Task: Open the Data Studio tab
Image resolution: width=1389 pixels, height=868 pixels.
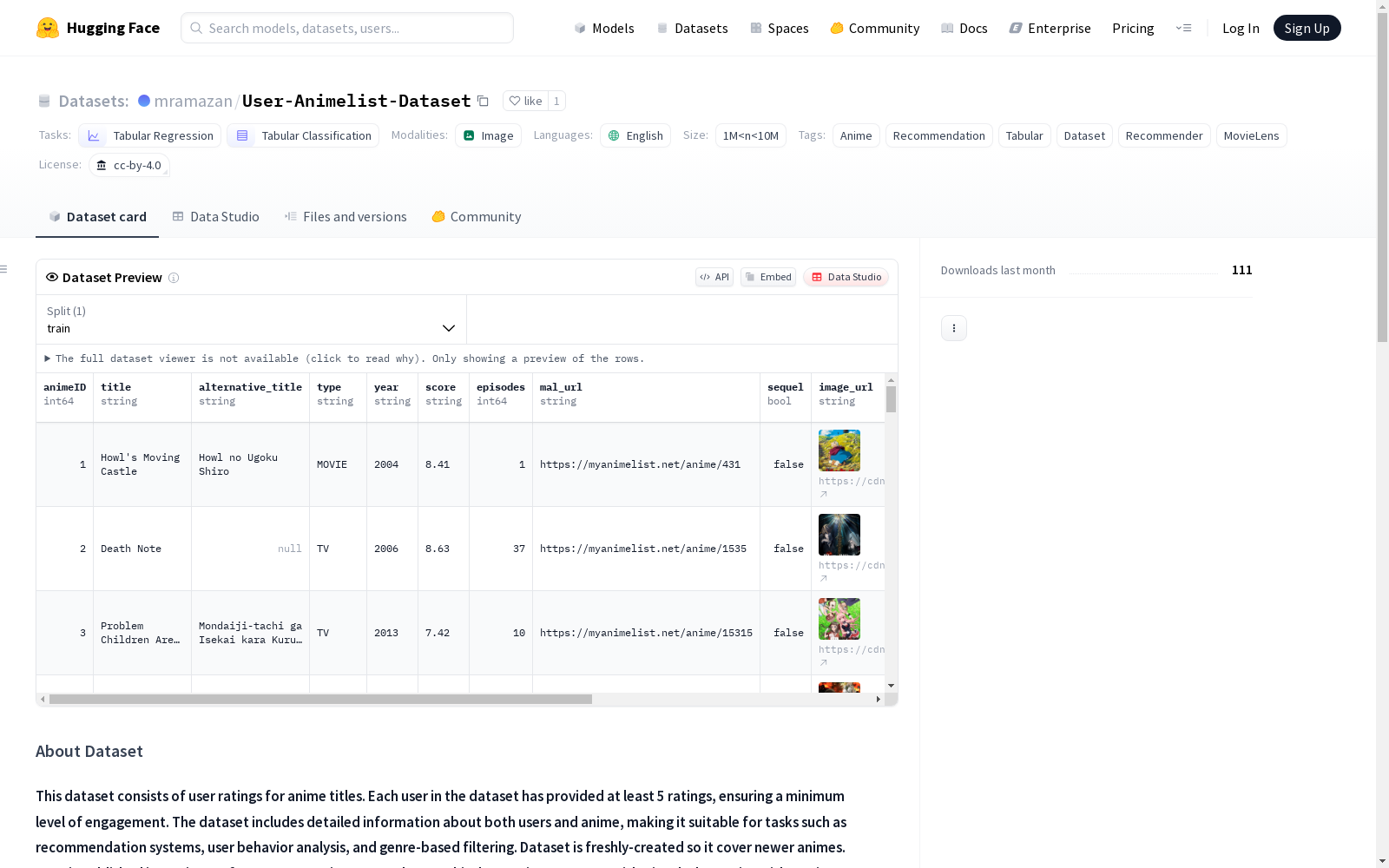Action: coord(215,217)
